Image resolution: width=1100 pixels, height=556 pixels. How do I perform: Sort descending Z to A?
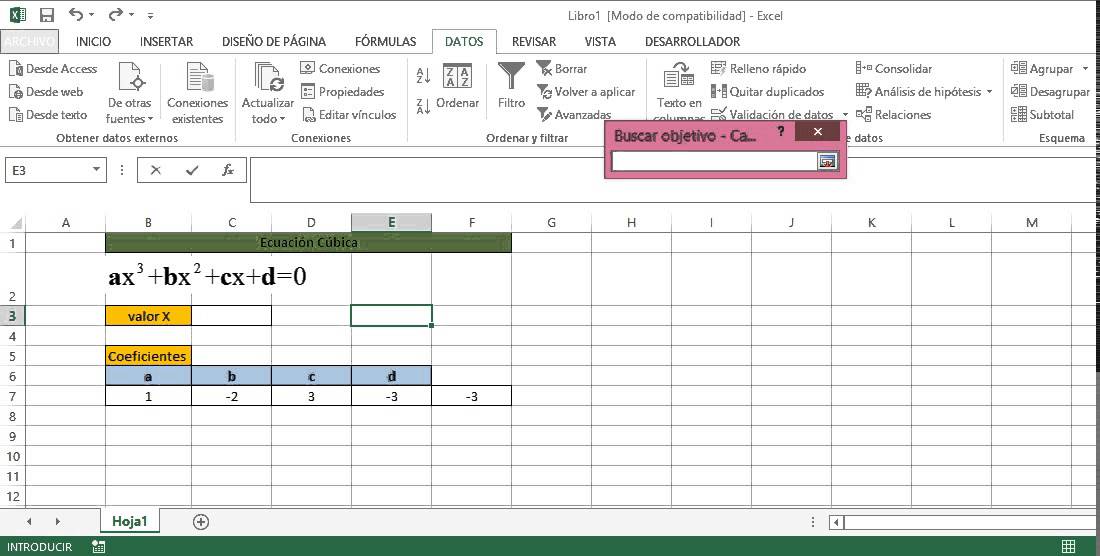coord(423,107)
